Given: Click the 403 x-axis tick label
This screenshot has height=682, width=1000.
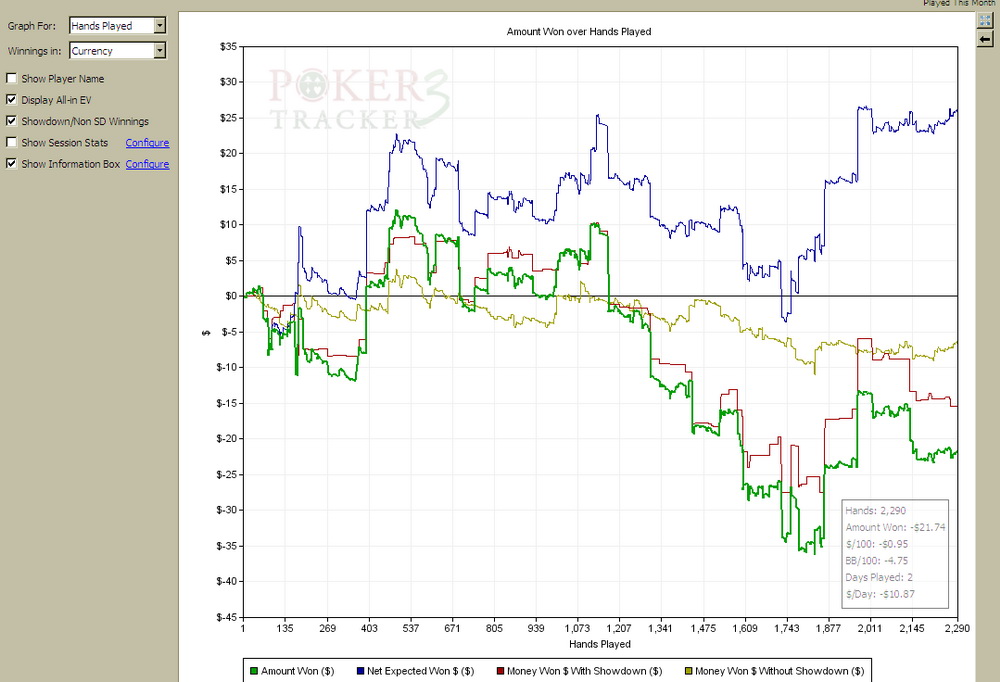Looking at the screenshot, I should [x=369, y=628].
